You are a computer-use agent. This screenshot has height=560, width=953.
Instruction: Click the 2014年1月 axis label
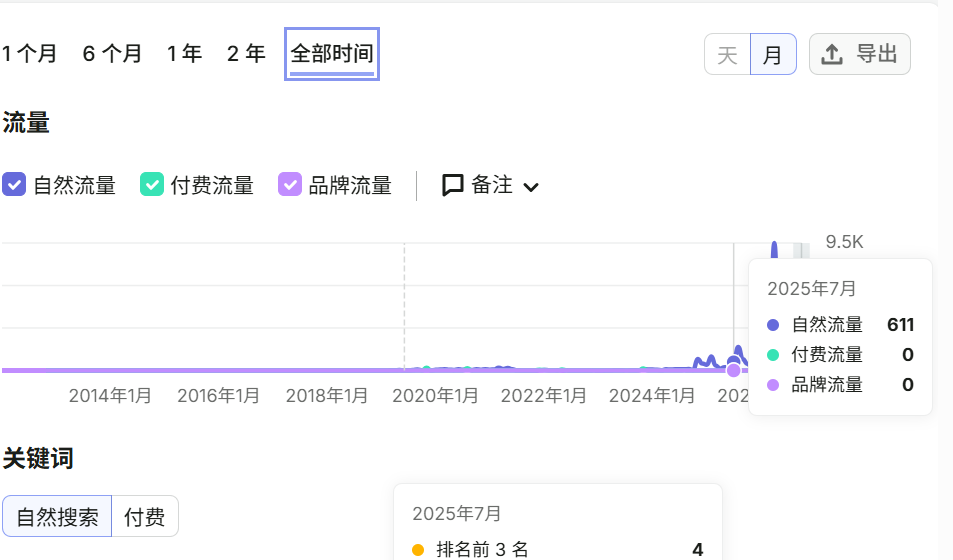pos(110,396)
